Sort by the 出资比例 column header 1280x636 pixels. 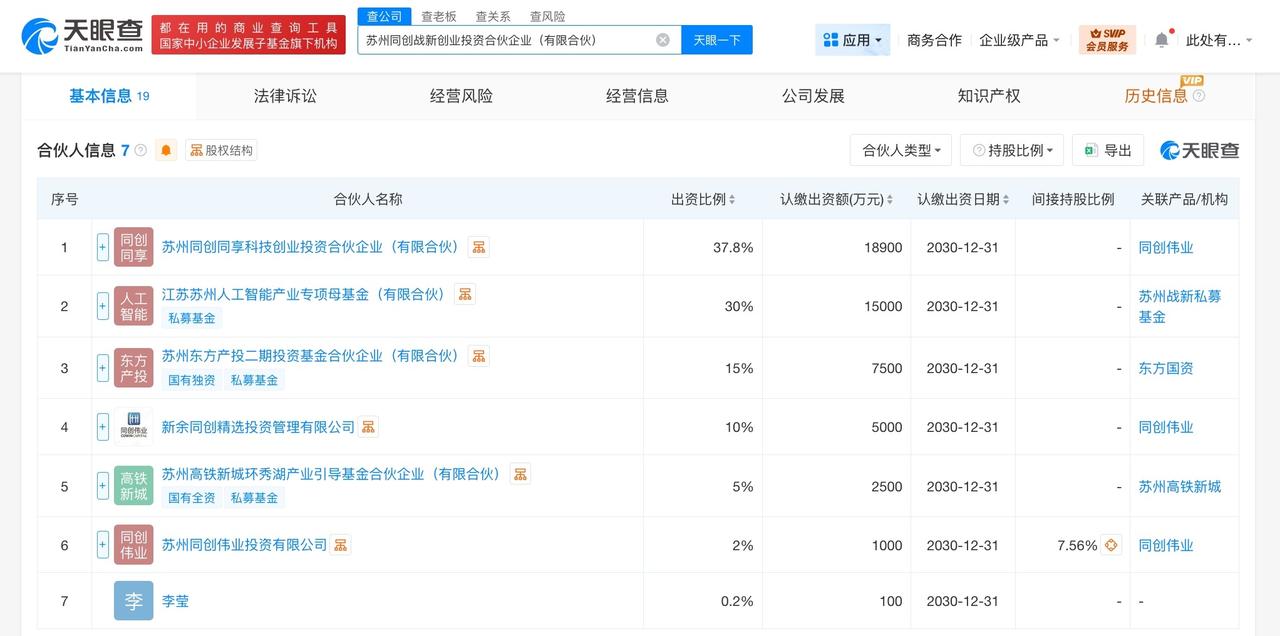click(x=703, y=199)
